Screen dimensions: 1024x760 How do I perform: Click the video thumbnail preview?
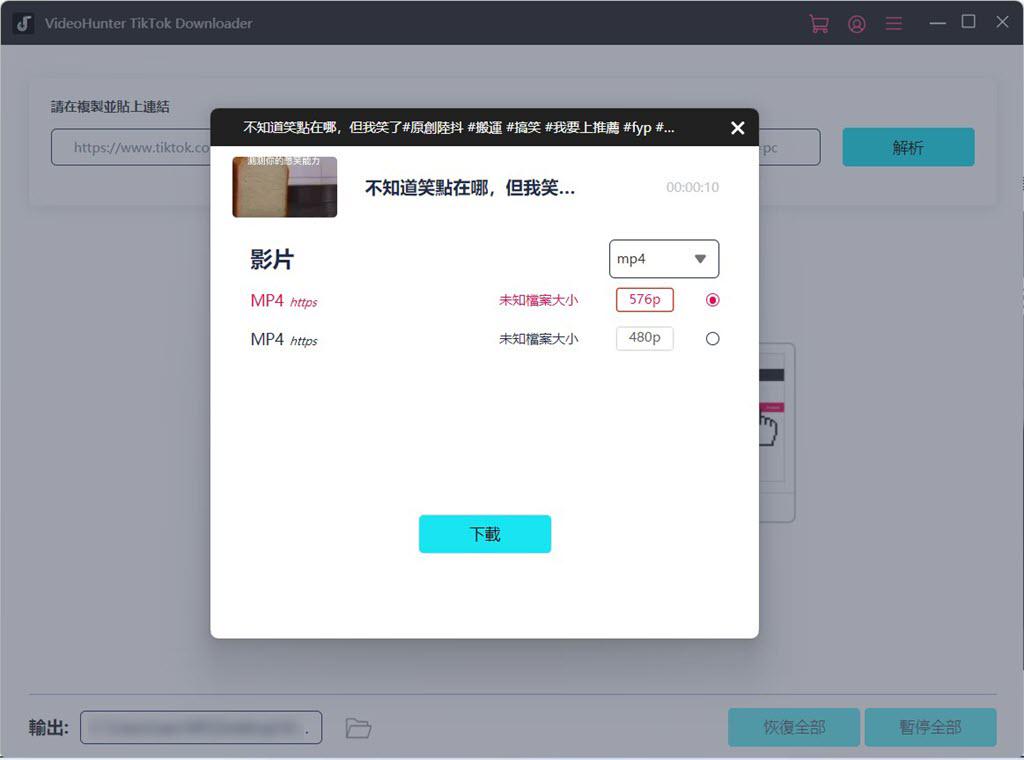pos(285,187)
